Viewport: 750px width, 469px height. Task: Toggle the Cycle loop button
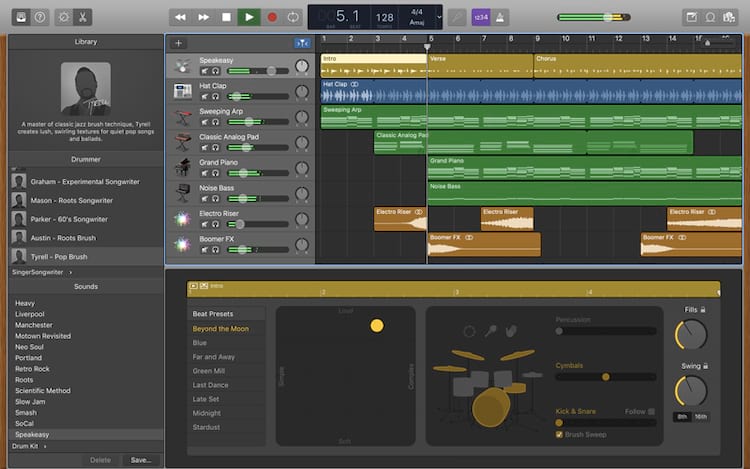tap(293, 17)
